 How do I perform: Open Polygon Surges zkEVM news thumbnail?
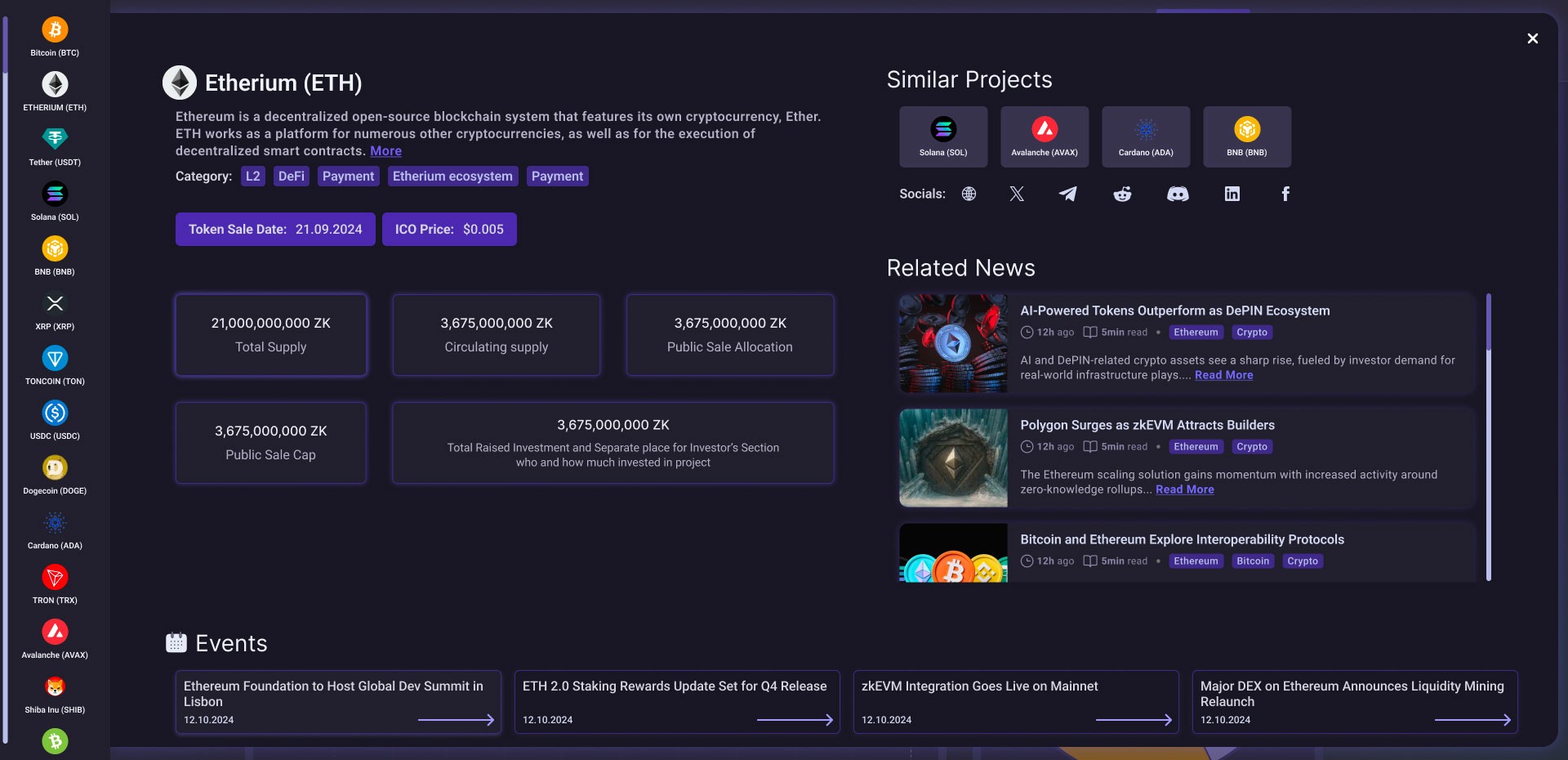tap(953, 458)
